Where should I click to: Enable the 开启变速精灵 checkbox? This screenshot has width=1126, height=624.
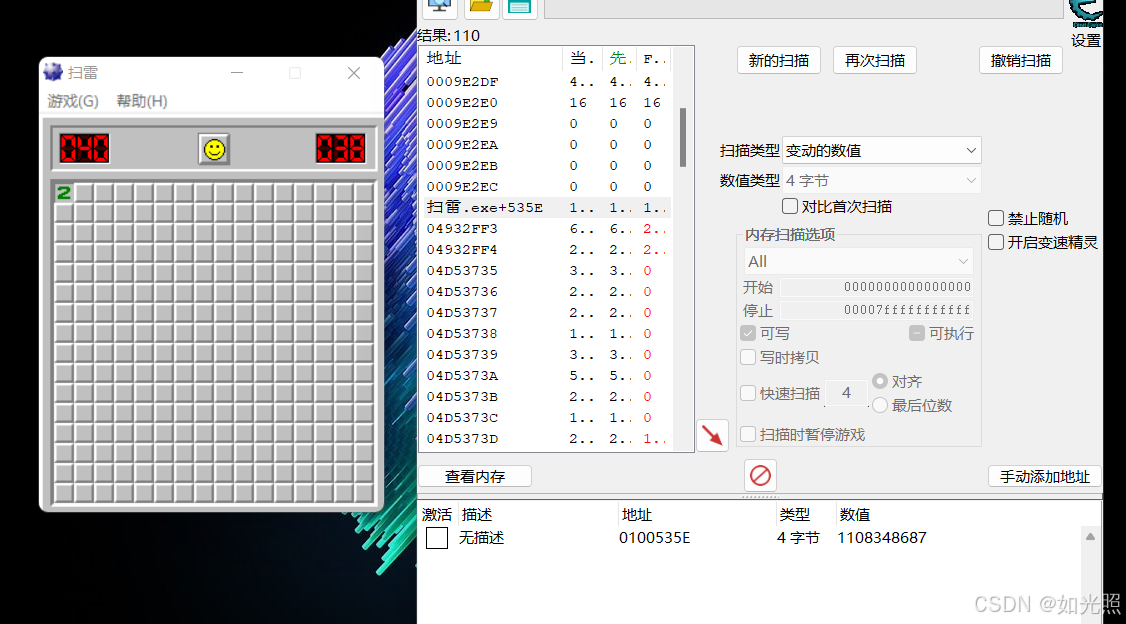pyautogui.click(x=995, y=242)
